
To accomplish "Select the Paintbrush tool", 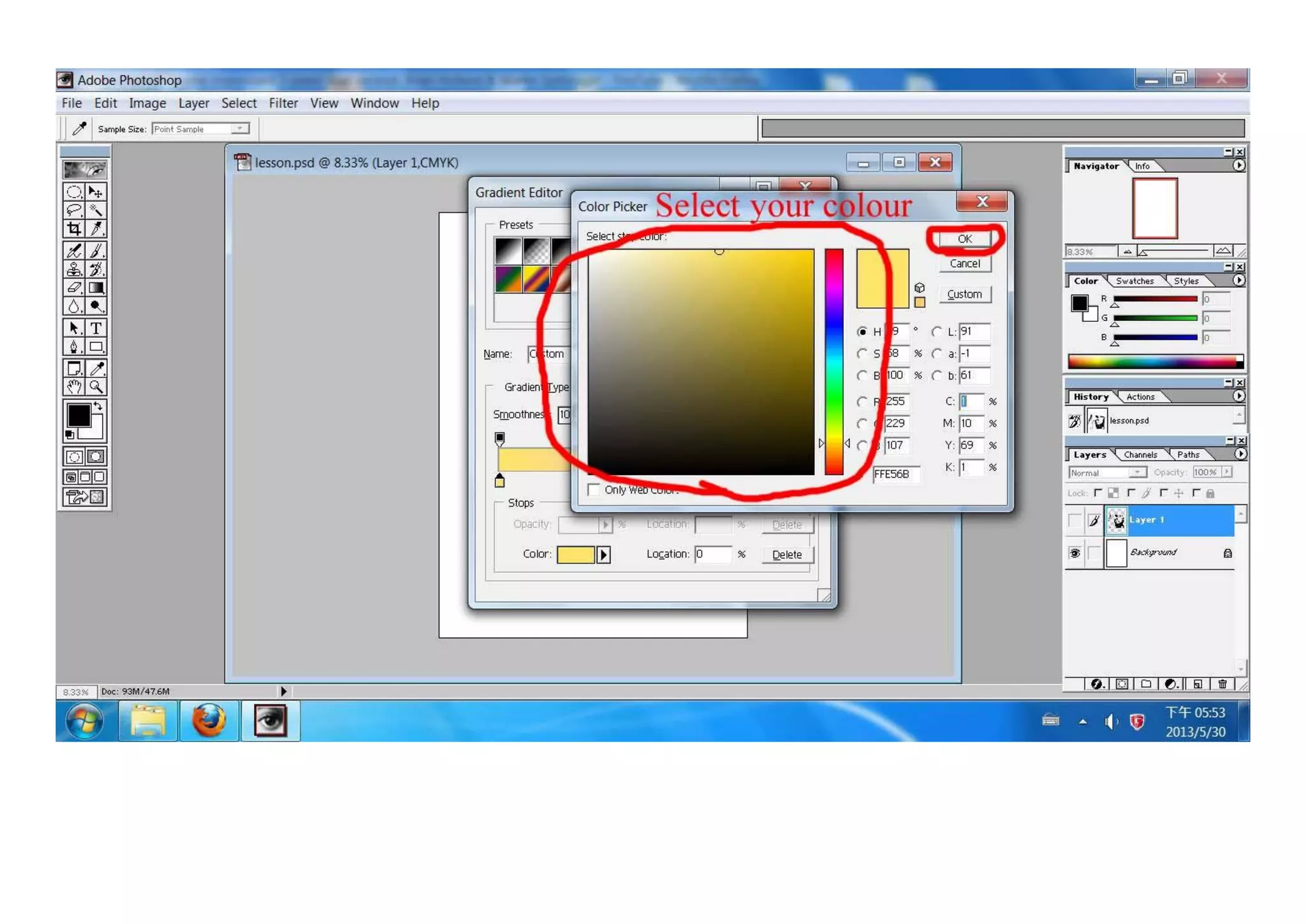I will [96, 251].
